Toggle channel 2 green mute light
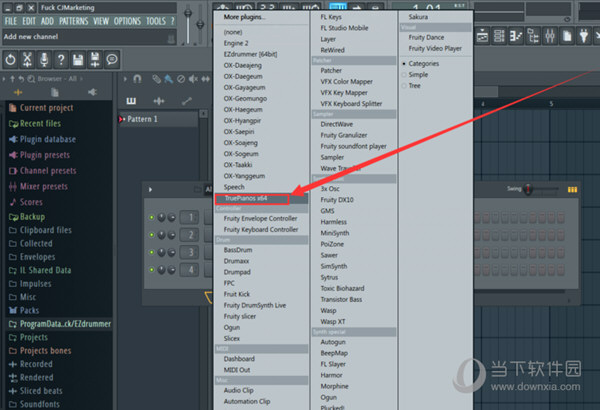This screenshot has height=410, width=600. [x=152, y=235]
